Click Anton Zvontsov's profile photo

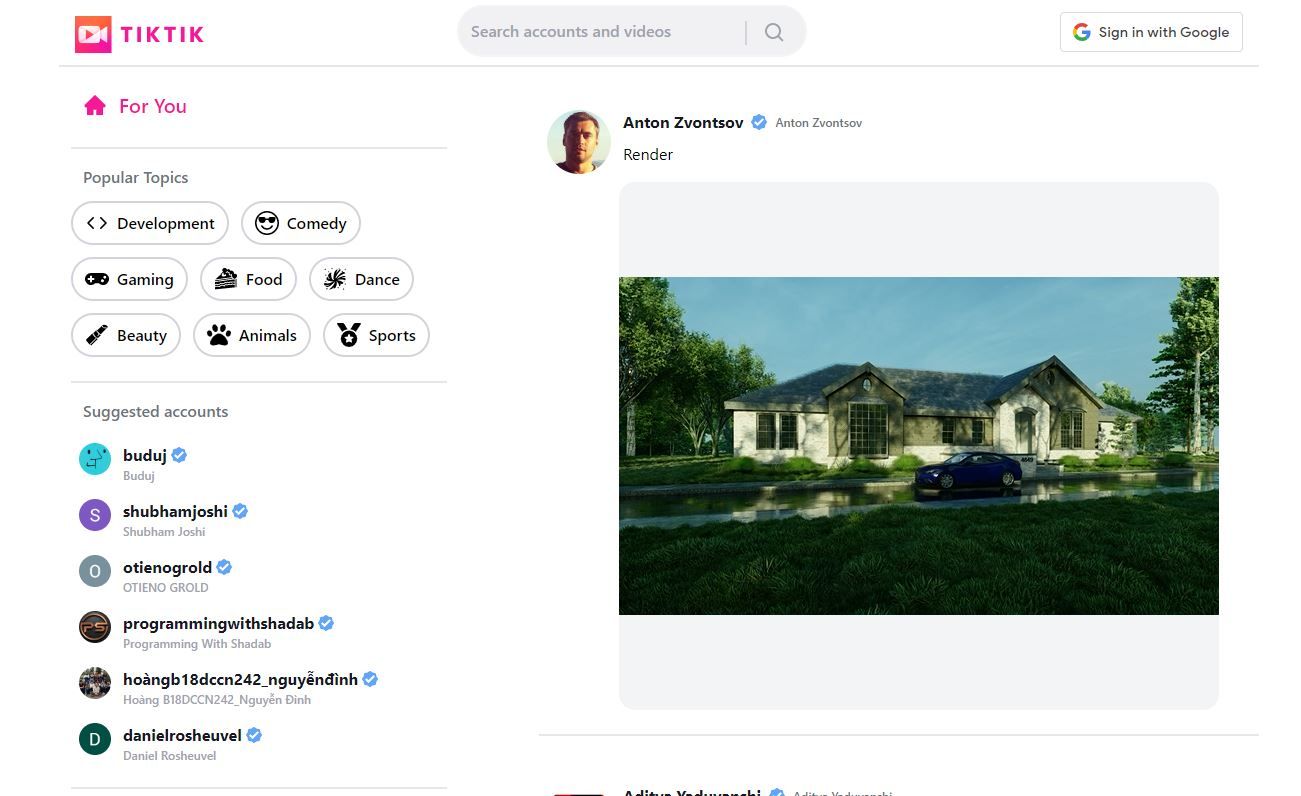tap(579, 142)
